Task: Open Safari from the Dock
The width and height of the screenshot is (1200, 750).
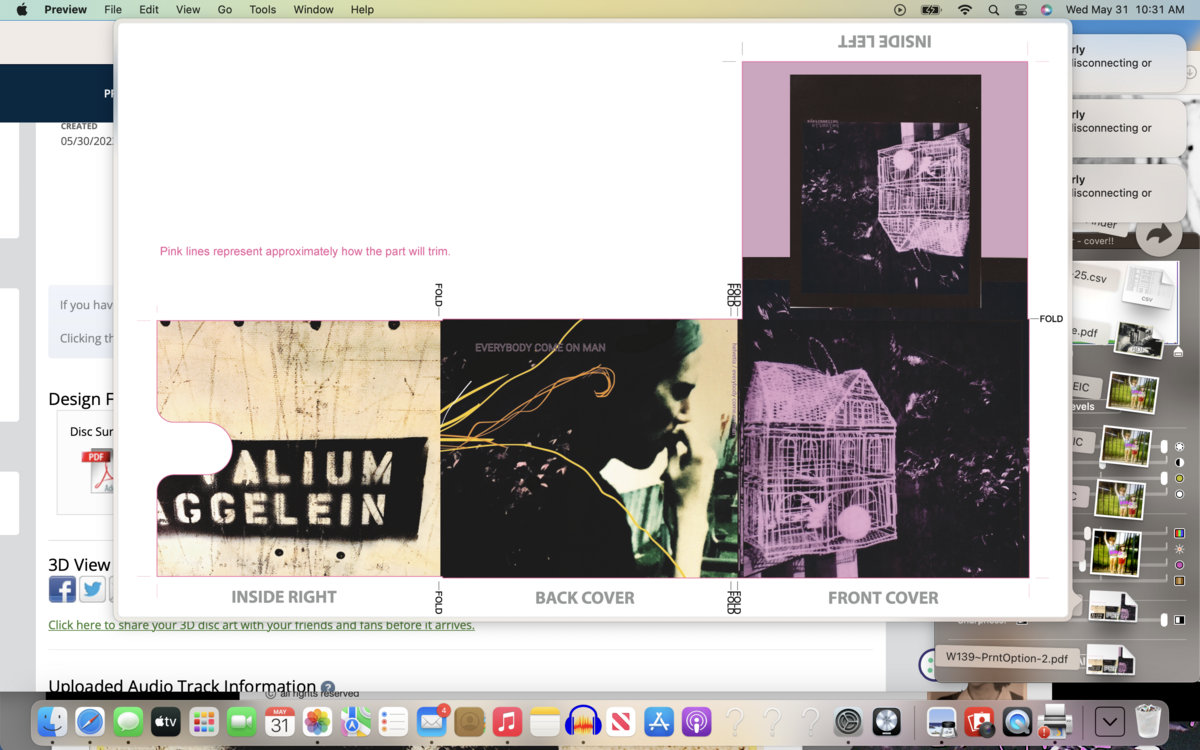Action: [x=90, y=721]
